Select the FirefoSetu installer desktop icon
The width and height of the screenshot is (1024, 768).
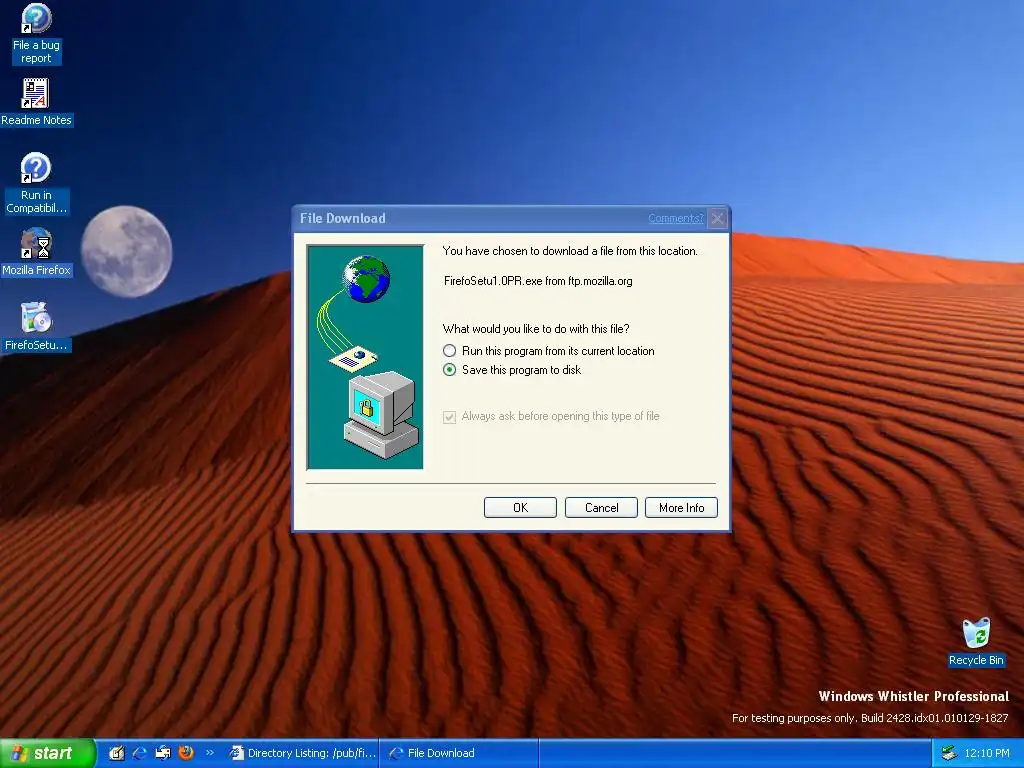coord(36,327)
